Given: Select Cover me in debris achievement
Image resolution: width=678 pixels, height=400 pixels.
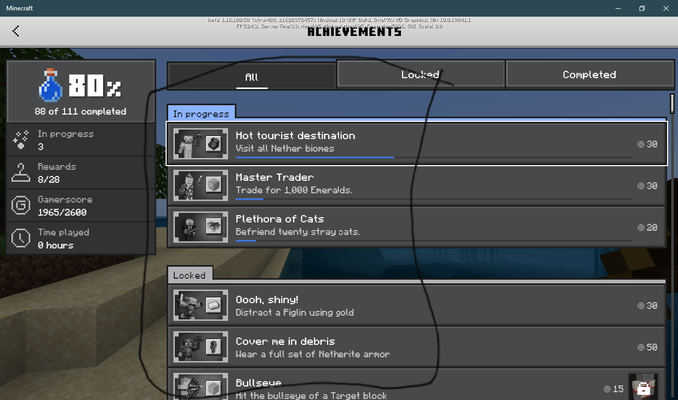Looking at the screenshot, I should 416,347.
